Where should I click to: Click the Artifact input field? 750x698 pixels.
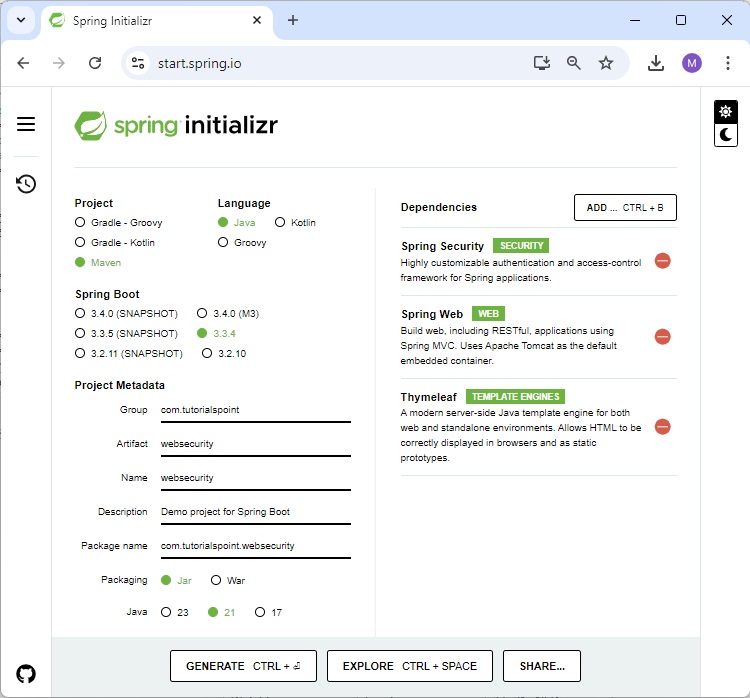[x=255, y=444]
